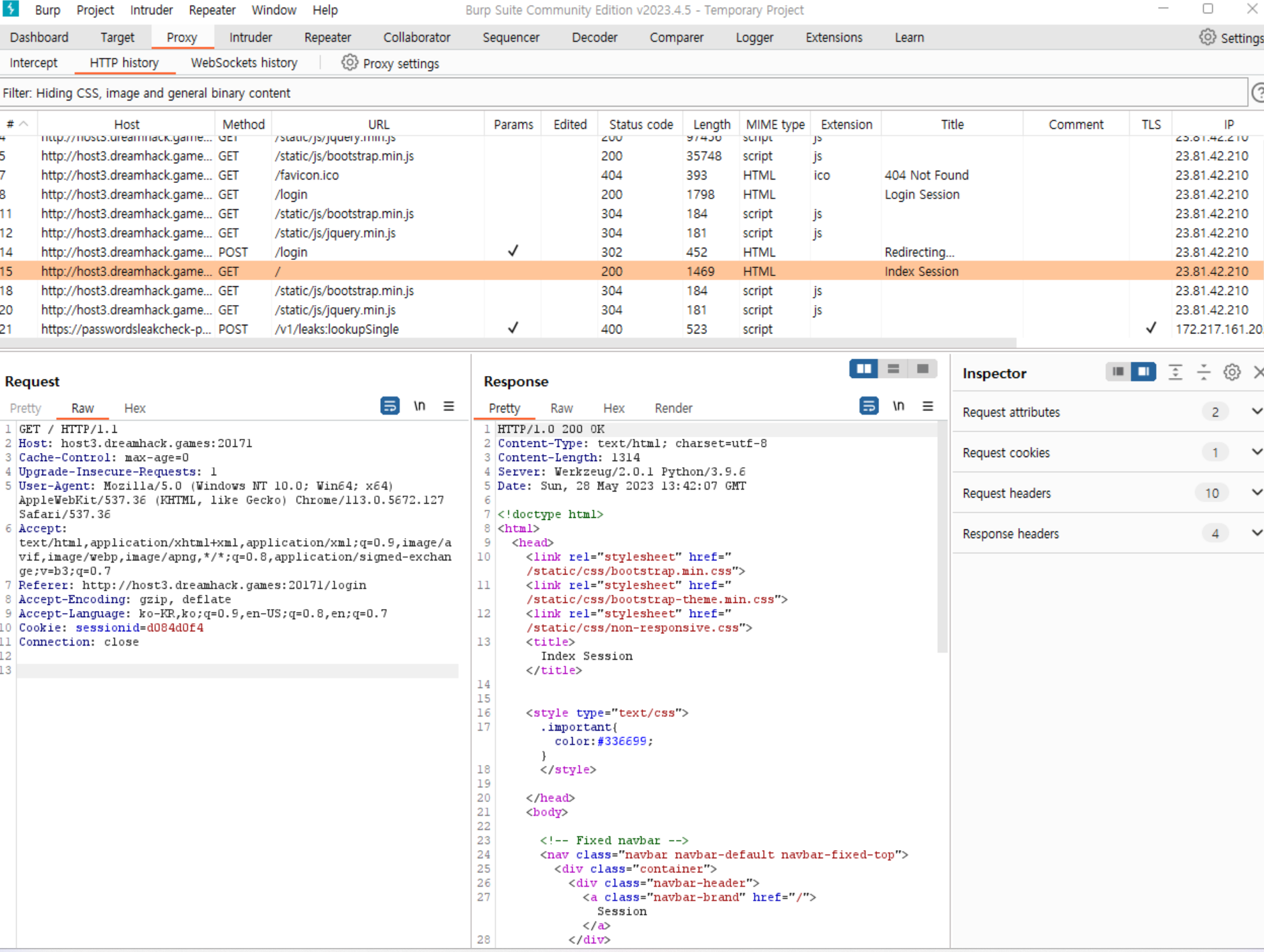1264x952 pixels.
Task: Collapse all Inspector sections
Action: coord(1203,372)
